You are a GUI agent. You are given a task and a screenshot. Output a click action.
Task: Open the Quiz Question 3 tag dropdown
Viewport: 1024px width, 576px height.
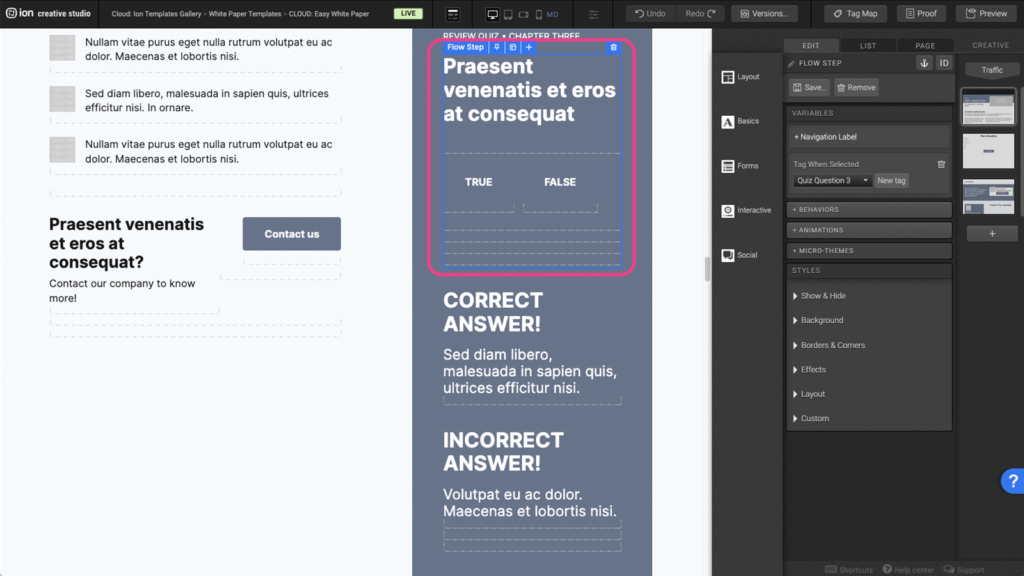[x=832, y=181]
